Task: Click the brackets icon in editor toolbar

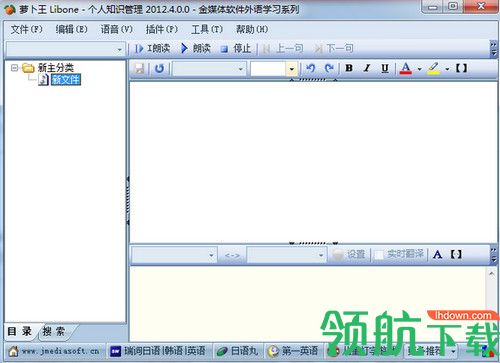Action: pyautogui.click(x=462, y=68)
